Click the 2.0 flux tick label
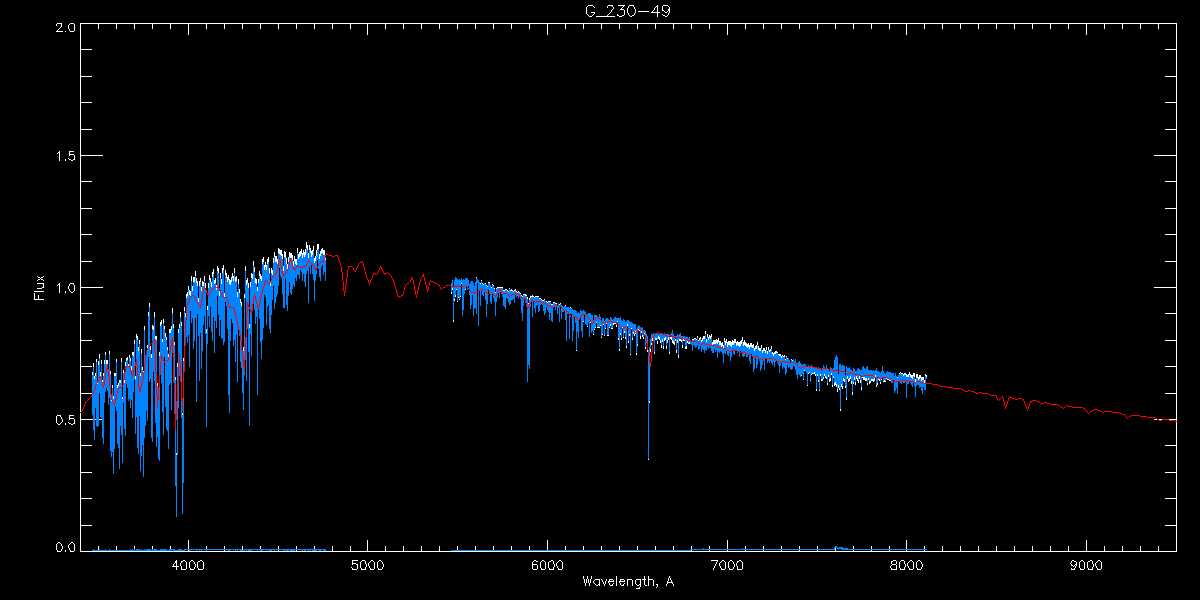The height and width of the screenshot is (600, 1200). pos(65,27)
